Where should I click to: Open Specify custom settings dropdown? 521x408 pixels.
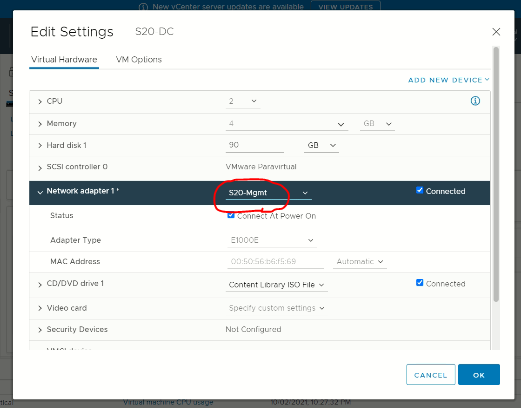[277, 308]
